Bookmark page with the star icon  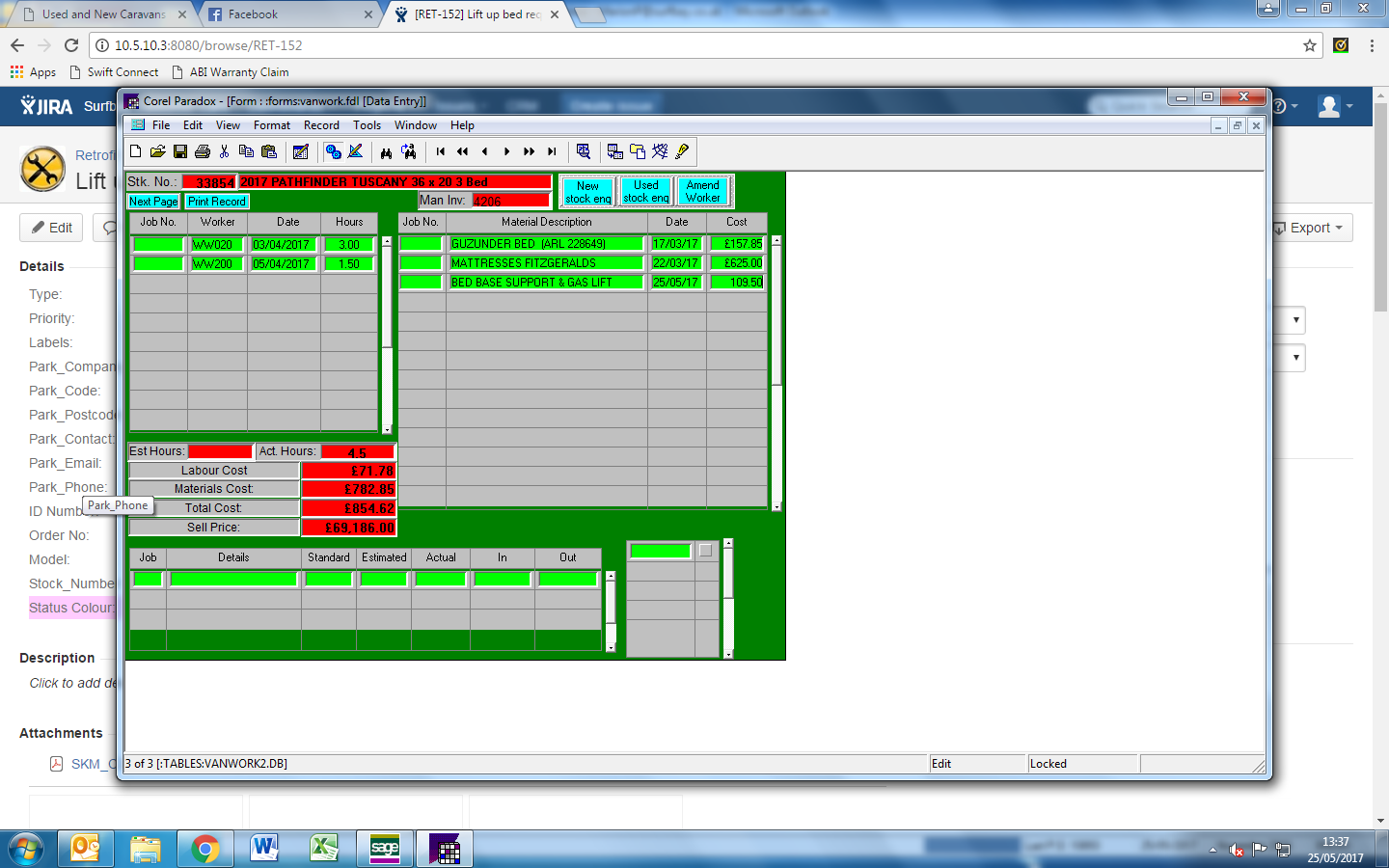[1310, 45]
